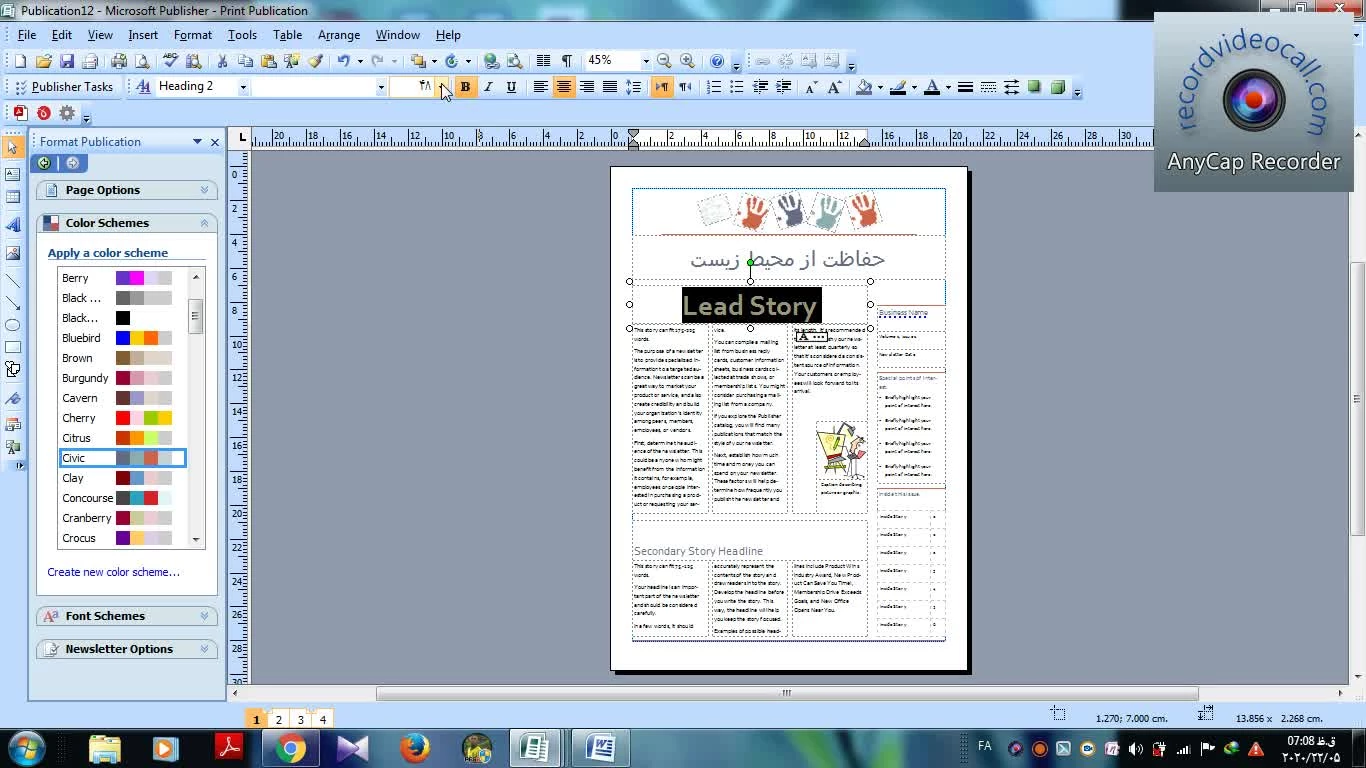1366x768 pixels.
Task: Select the Oval shape tool
Action: tap(13, 325)
